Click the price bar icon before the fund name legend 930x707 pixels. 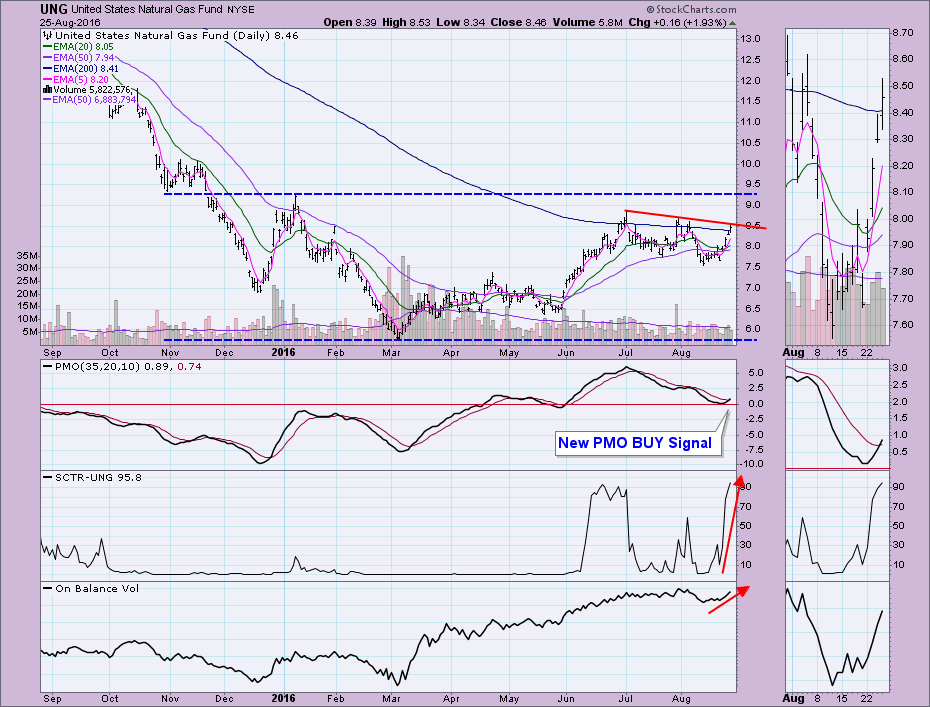(45, 34)
